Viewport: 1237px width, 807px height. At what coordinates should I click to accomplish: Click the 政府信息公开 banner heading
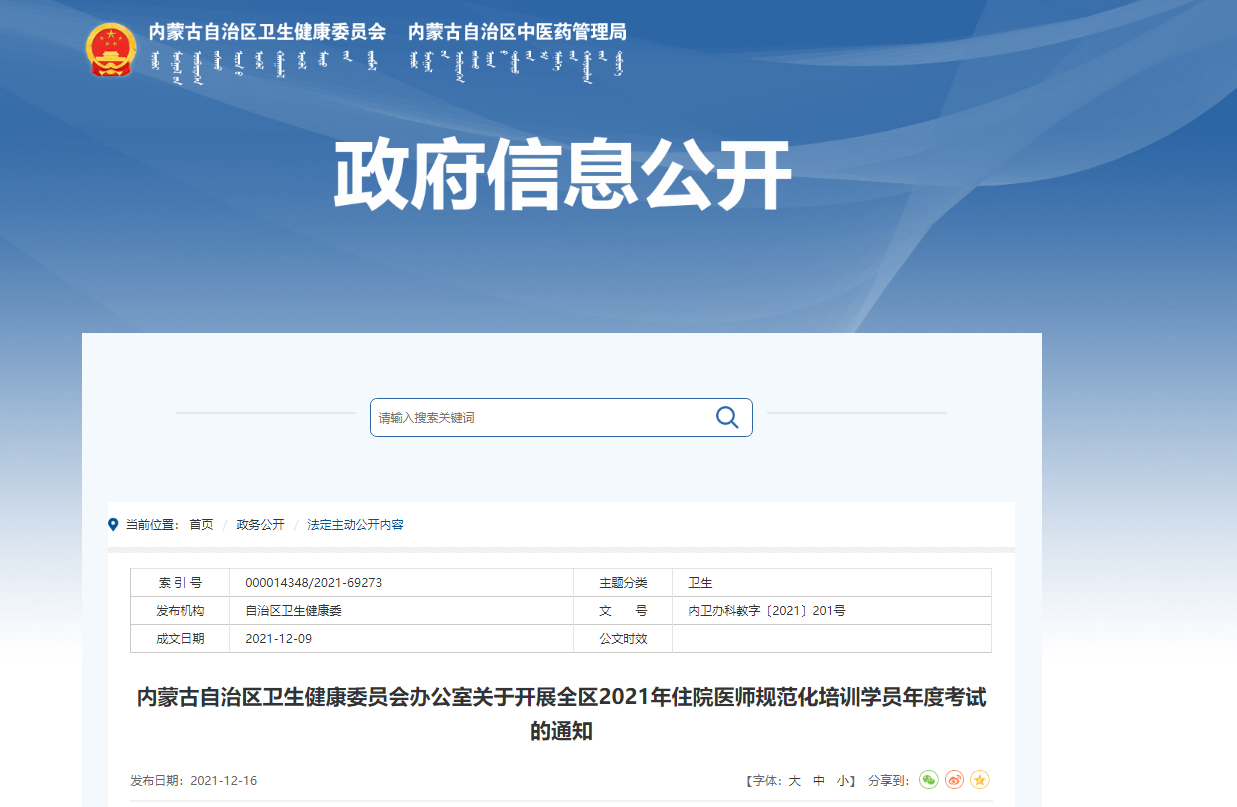tap(562, 176)
